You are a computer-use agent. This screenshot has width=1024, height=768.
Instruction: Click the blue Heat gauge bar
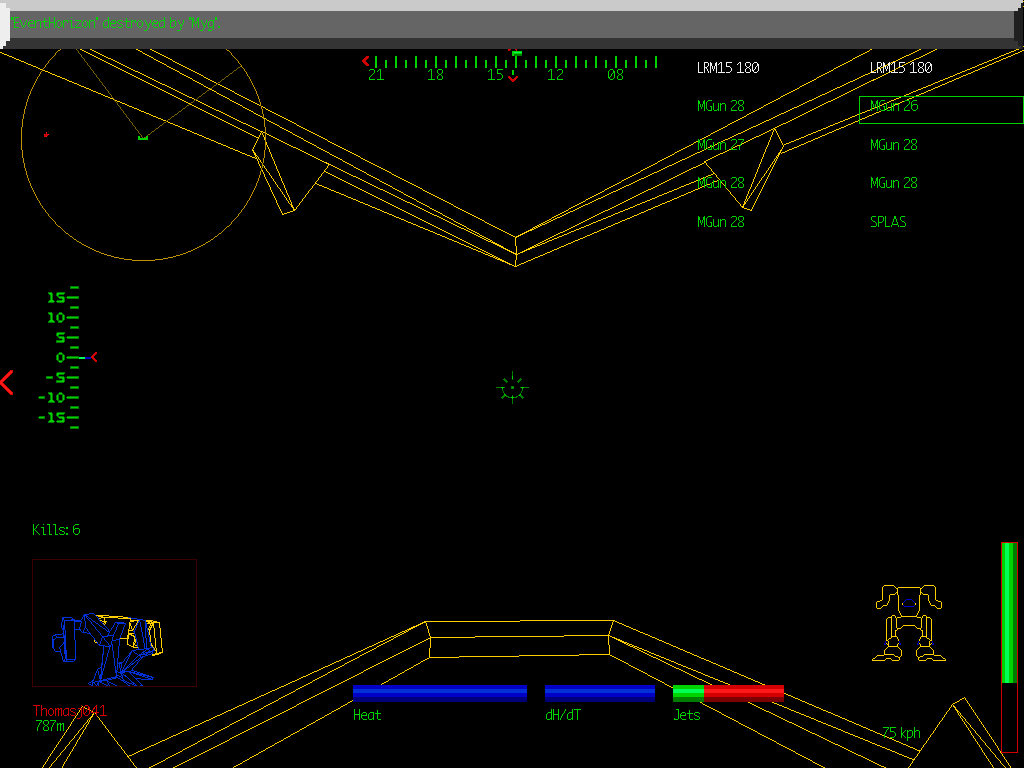click(x=440, y=692)
